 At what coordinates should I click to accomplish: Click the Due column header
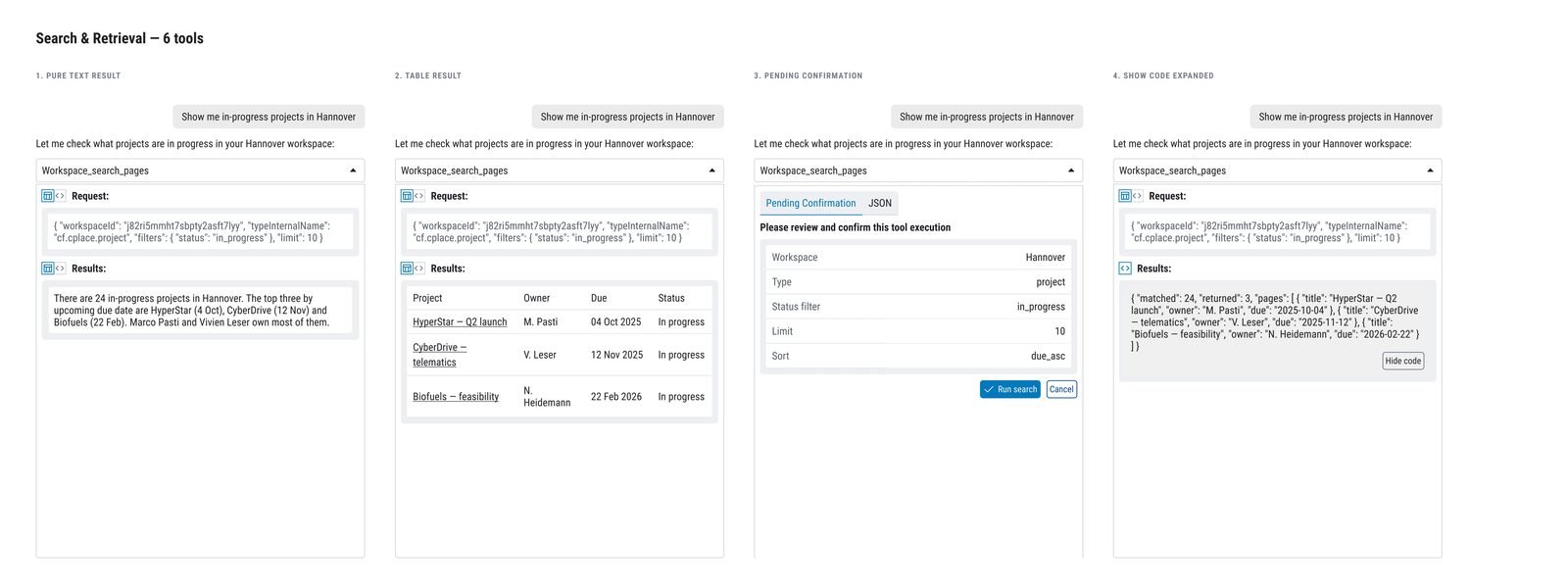[x=599, y=298]
